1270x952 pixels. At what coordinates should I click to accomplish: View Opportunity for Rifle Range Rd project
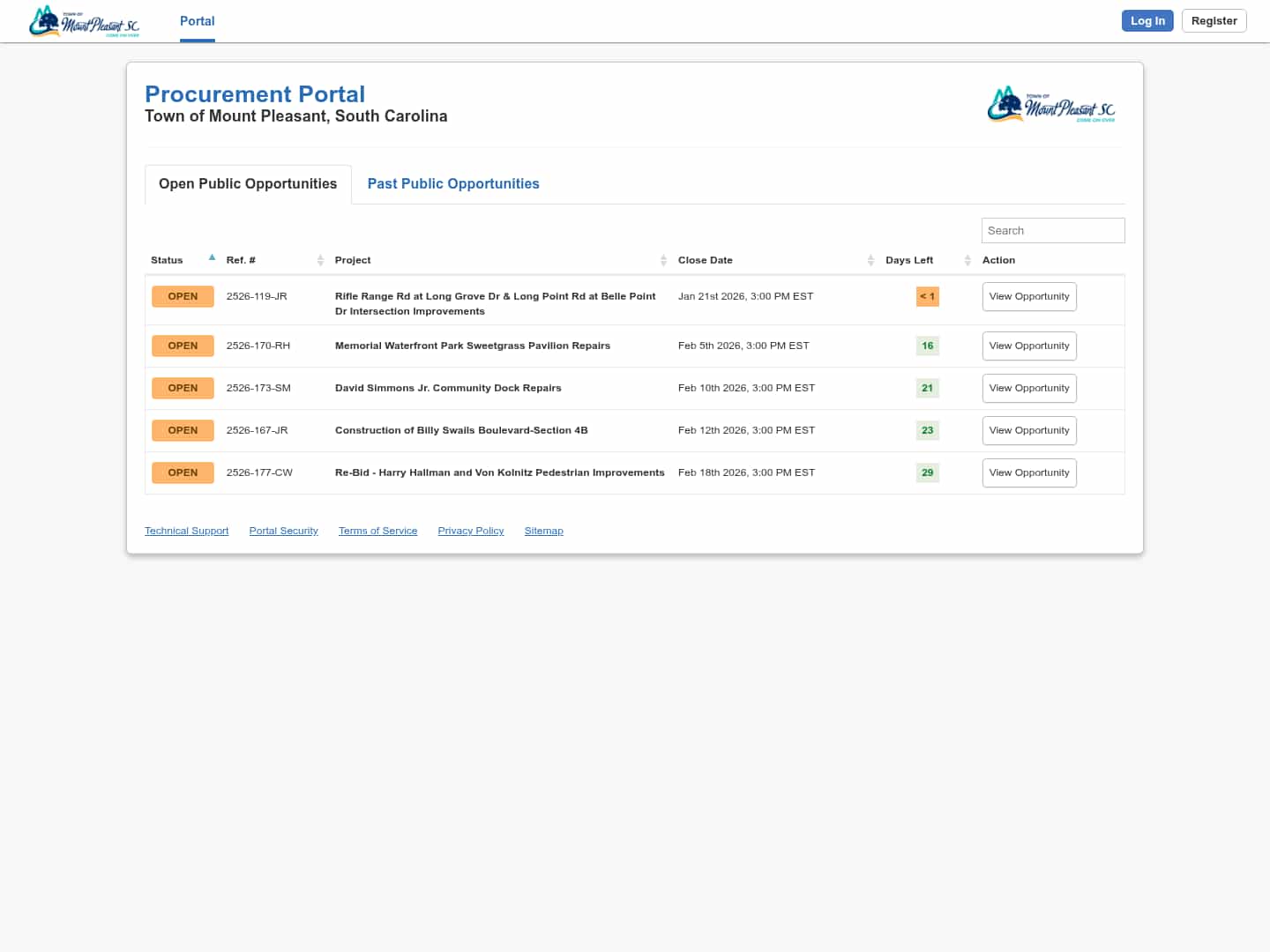pos(1028,297)
